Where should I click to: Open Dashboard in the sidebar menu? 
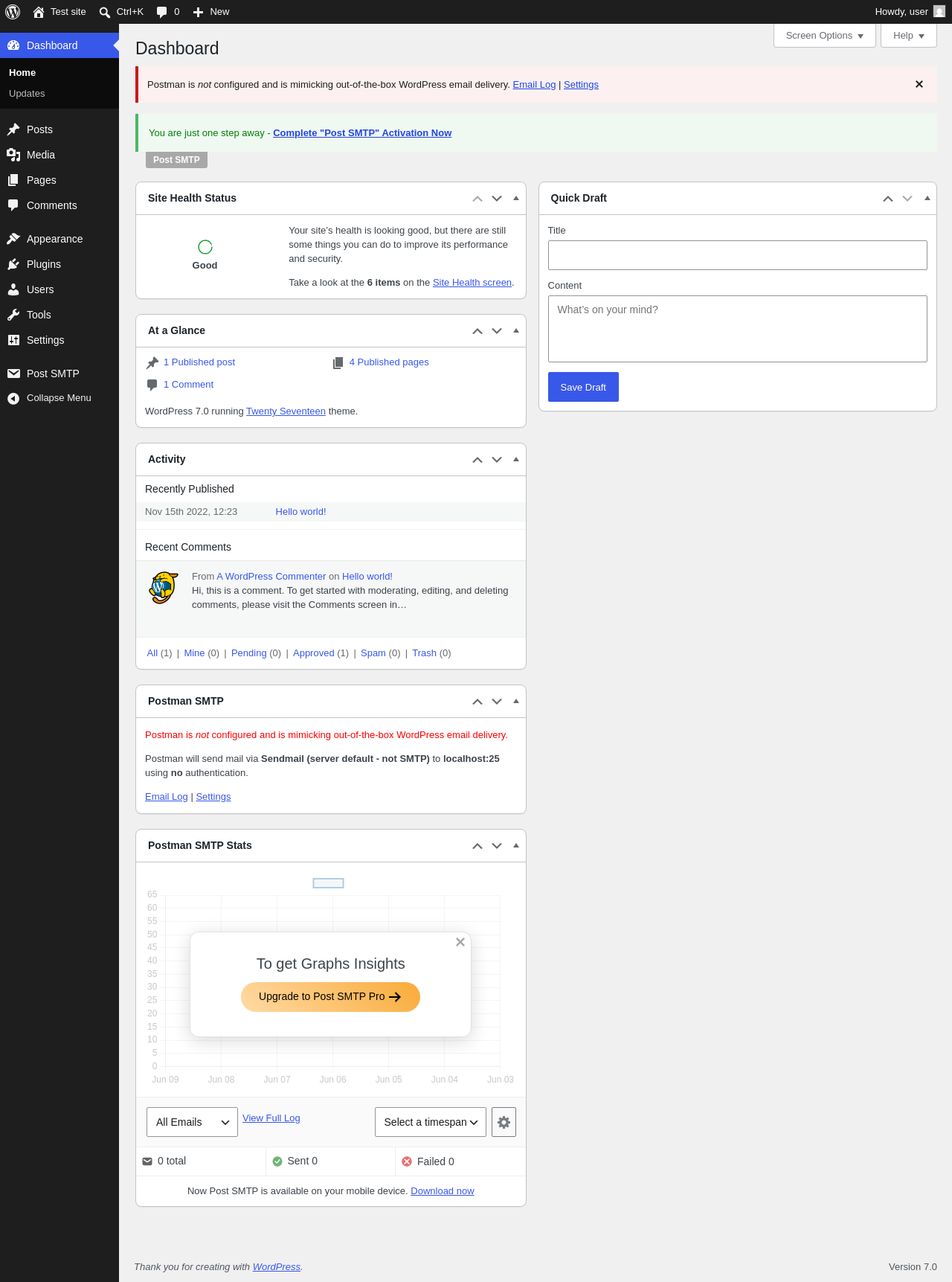(x=59, y=45)
